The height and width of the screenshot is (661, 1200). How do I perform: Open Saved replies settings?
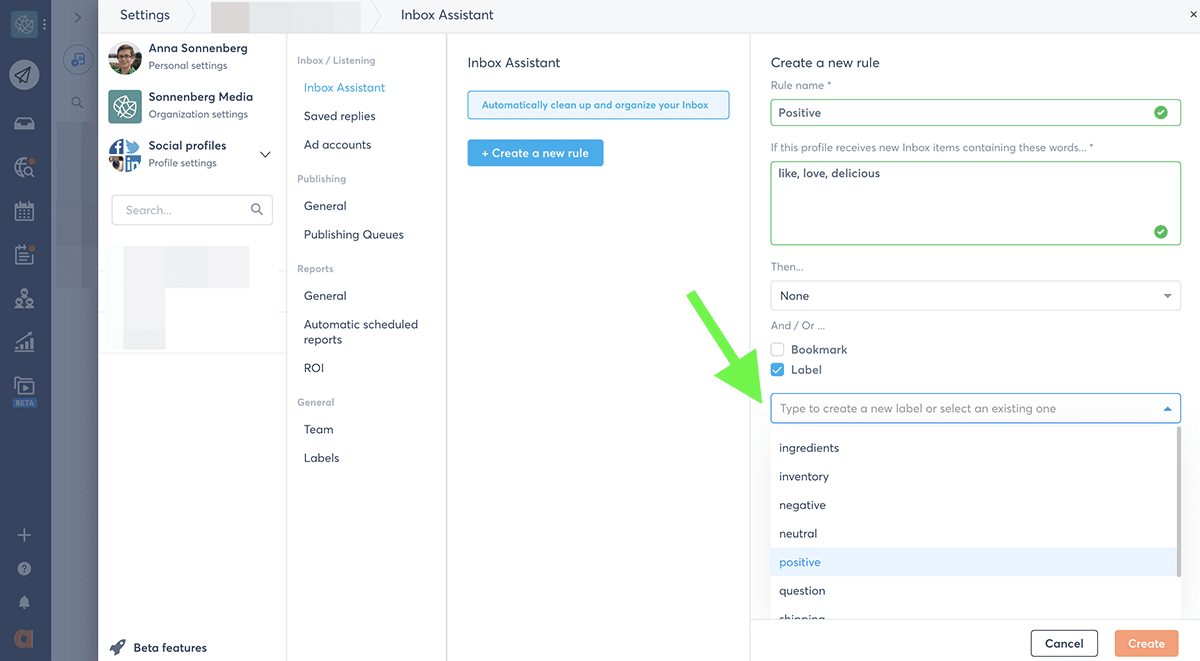click(339, 116)
